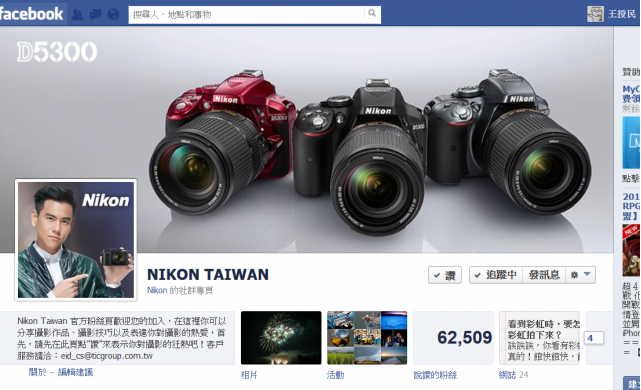Open the 網誌 notes tab
The height and width of the screenshot is (390, 641).
(x=508, y=374)
